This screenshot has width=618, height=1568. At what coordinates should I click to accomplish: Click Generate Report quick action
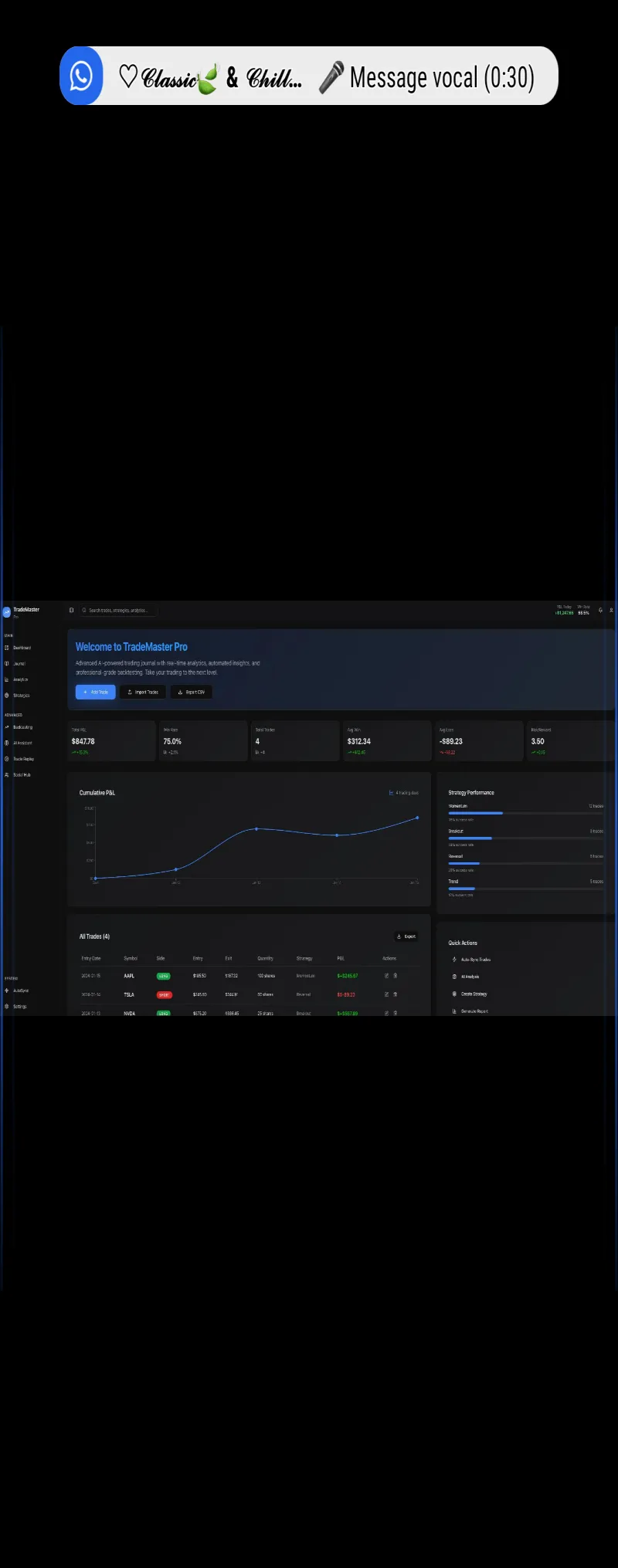(470, 1011)
